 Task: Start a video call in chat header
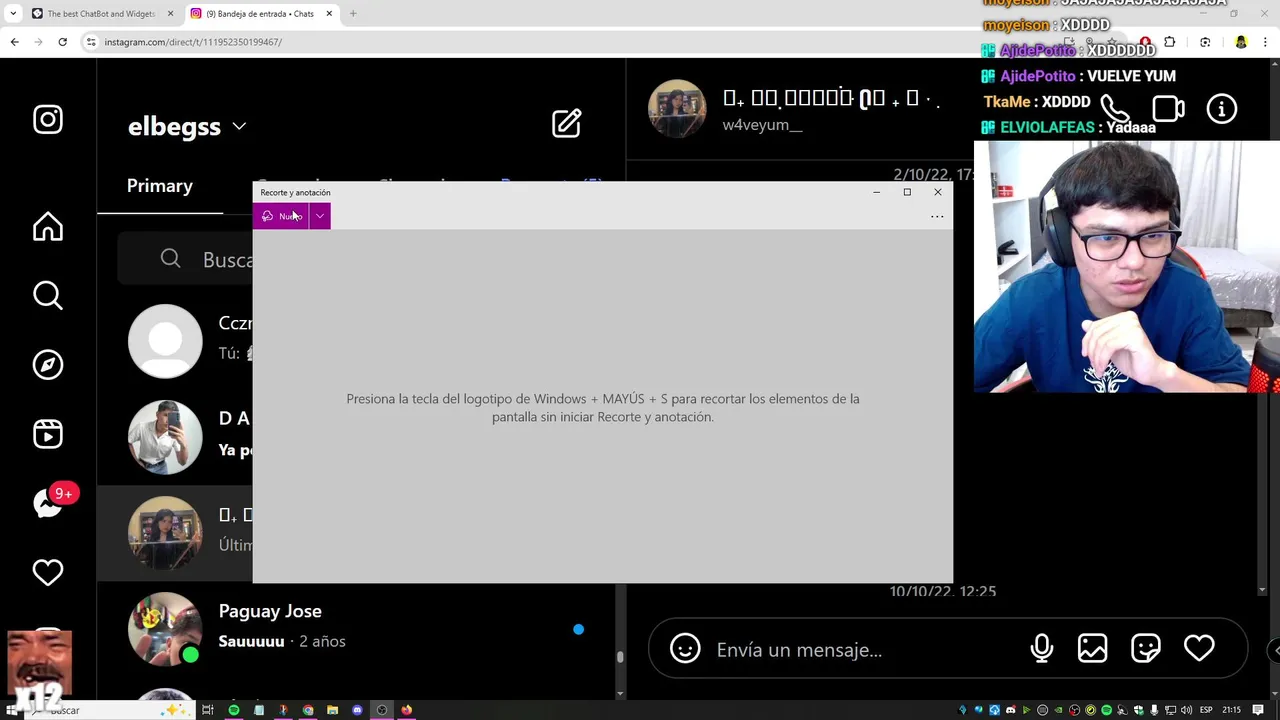(1168, 109)
